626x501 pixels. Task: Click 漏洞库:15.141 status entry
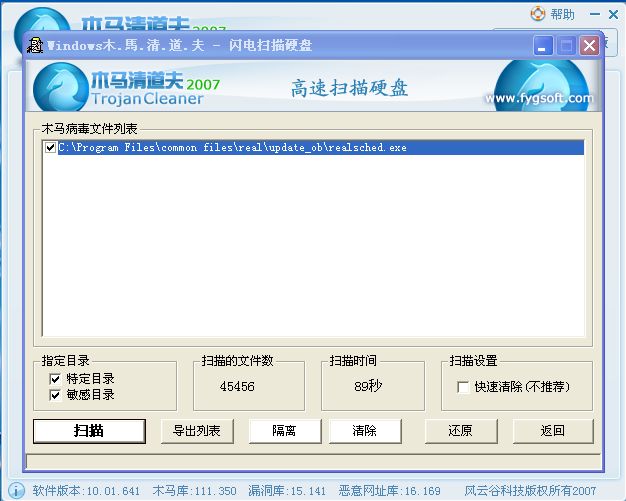pos(287,491)
